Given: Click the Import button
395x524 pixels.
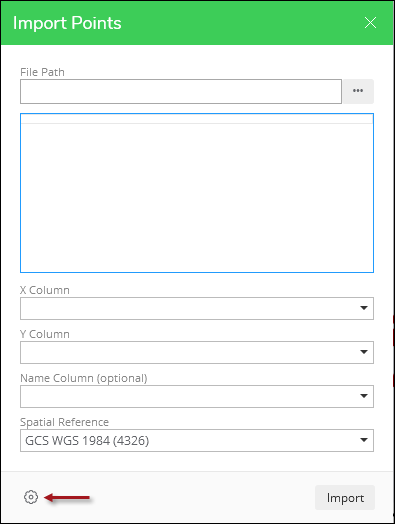Looking at the screenshot, I should click(345, 498).
